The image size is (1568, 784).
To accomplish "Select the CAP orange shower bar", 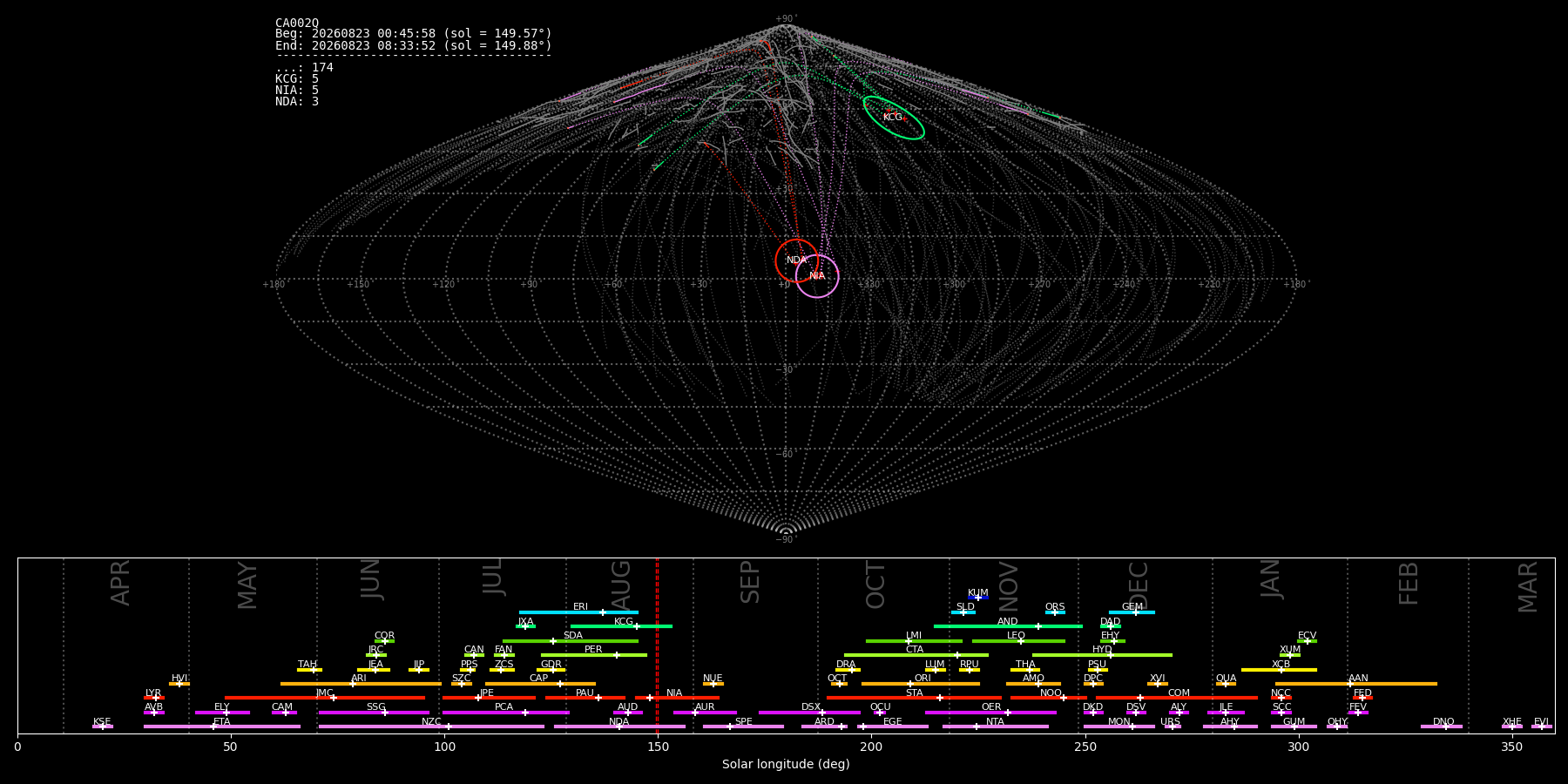I will pyautogui.click(x=541, y=684).
